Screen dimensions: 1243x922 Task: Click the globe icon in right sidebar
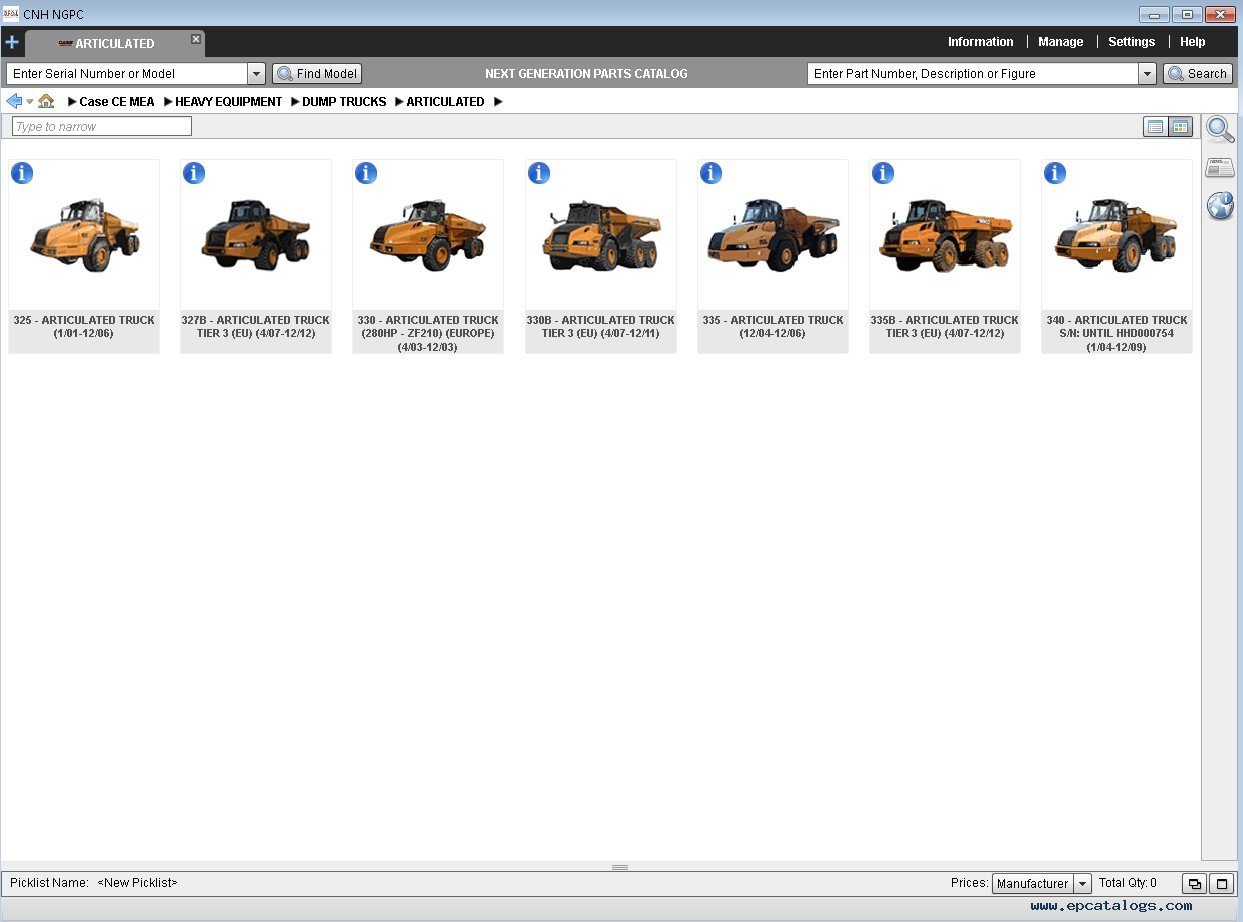click(x=1219, y=206)
